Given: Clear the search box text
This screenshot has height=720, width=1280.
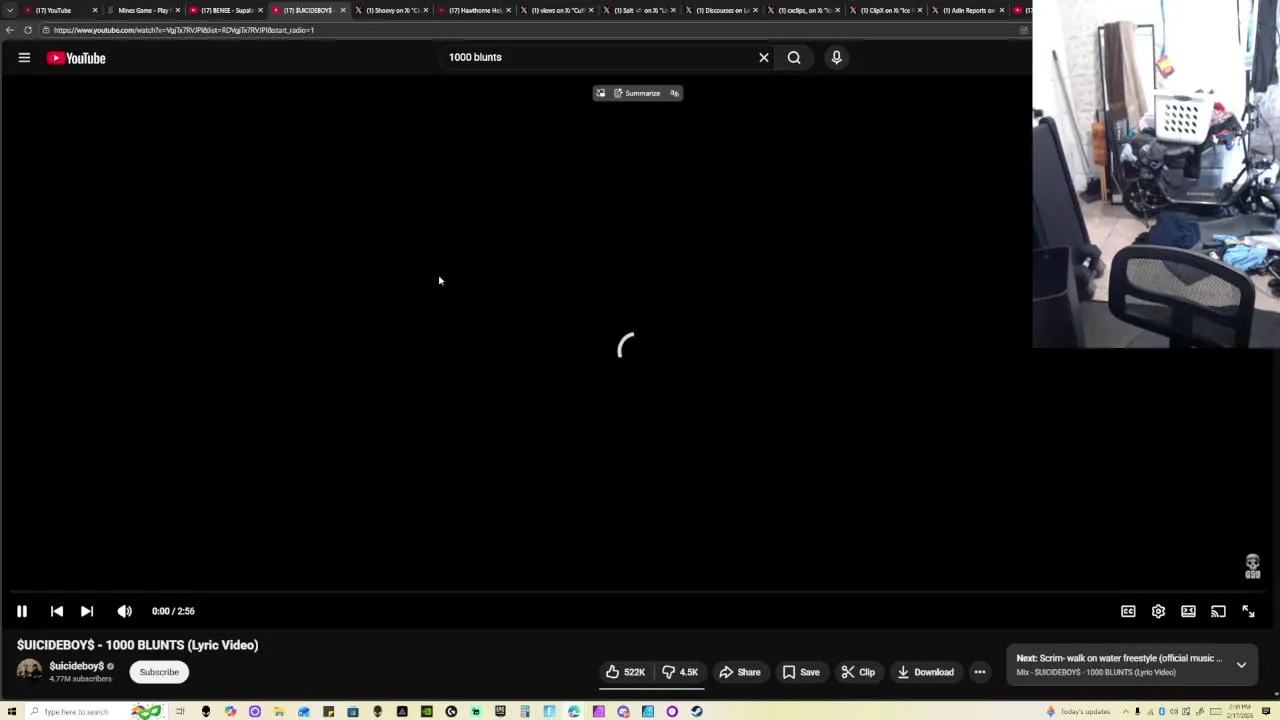Looking at the screenshot, I should pos(764,57).
